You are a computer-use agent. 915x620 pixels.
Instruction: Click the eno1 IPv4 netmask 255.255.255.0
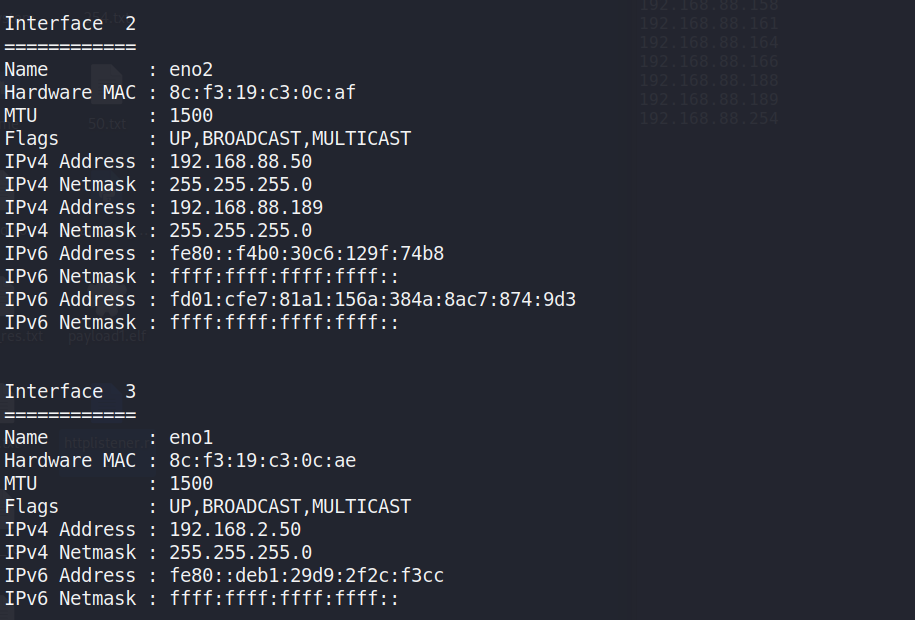click(x=240, y=552)
